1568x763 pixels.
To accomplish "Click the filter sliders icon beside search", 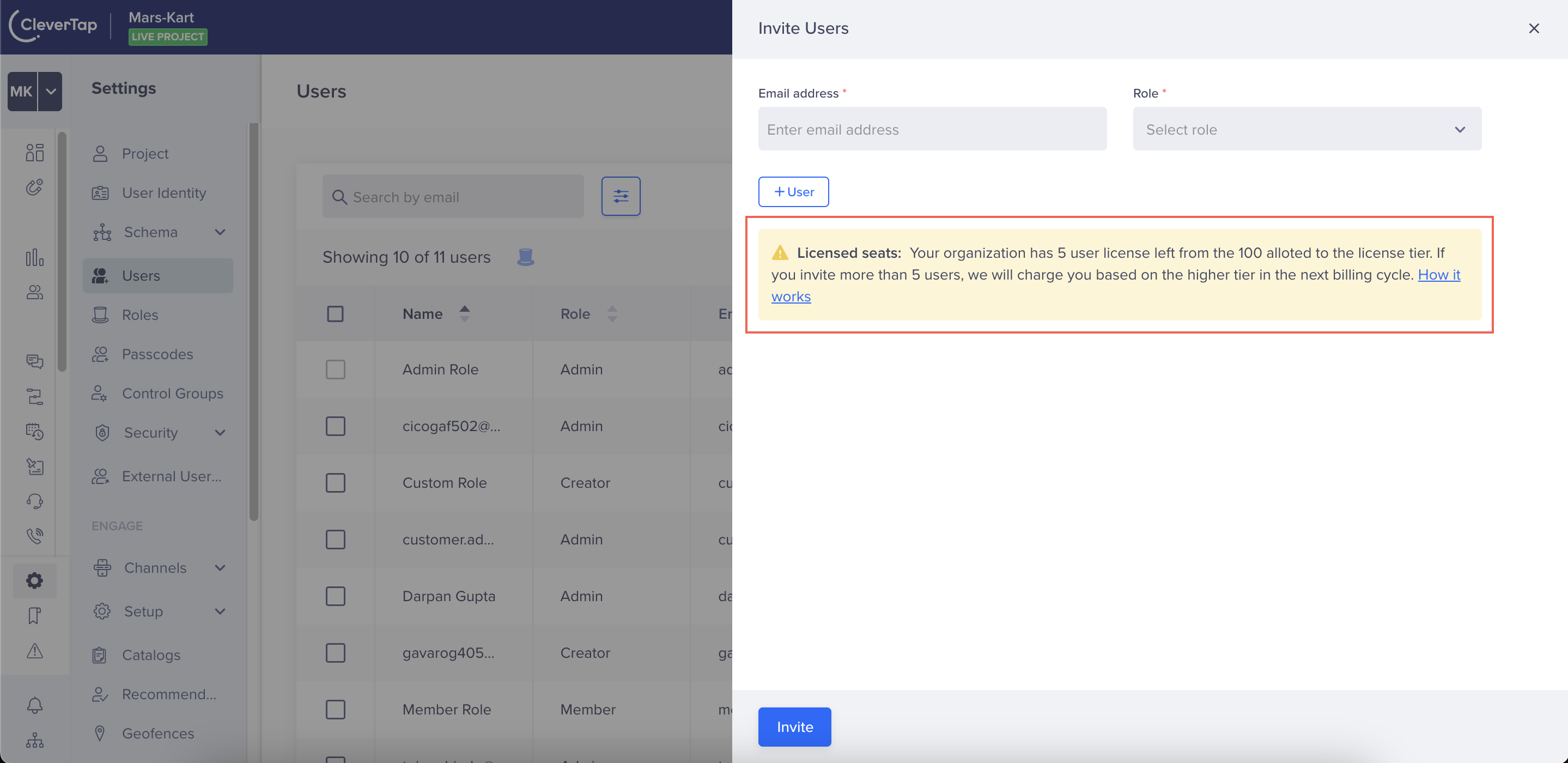I will coord(620,196).
